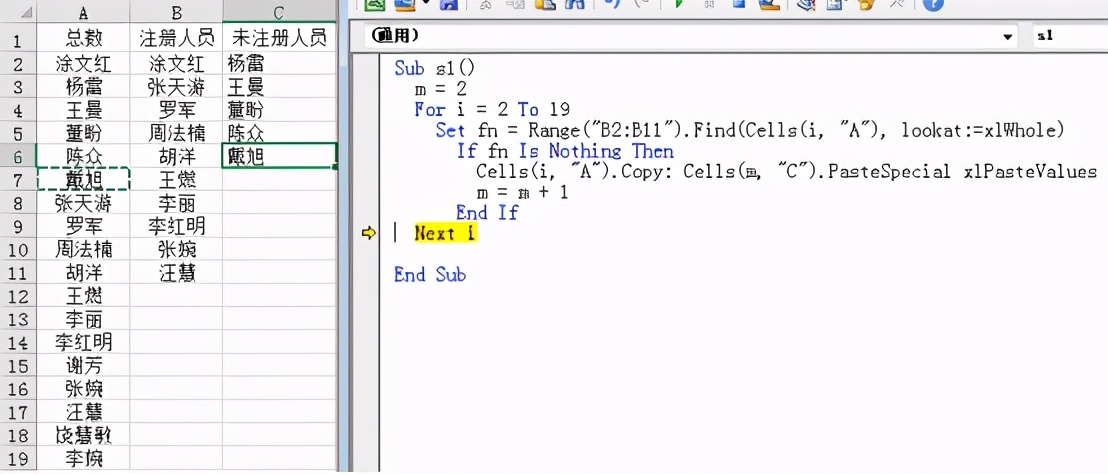Click header cell B1 注册人员
The height and width of the screenshot is (474, 1108).
click(176, 37)
